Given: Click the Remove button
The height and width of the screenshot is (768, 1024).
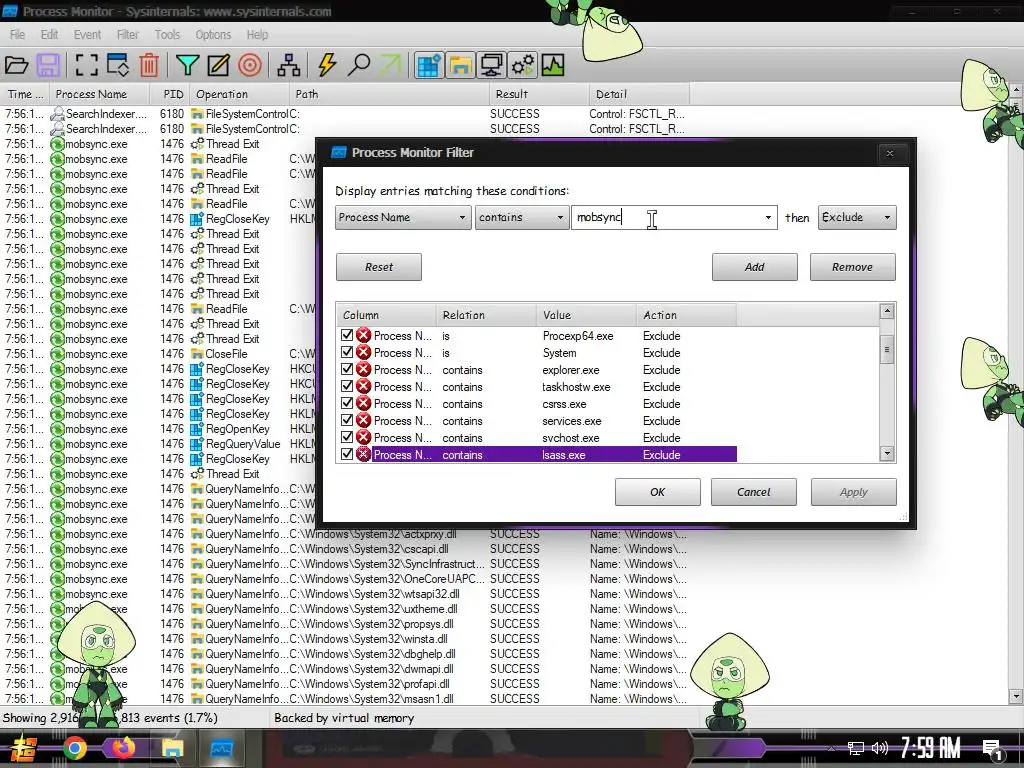Looking at the screenshot, I should click(852, 267).
